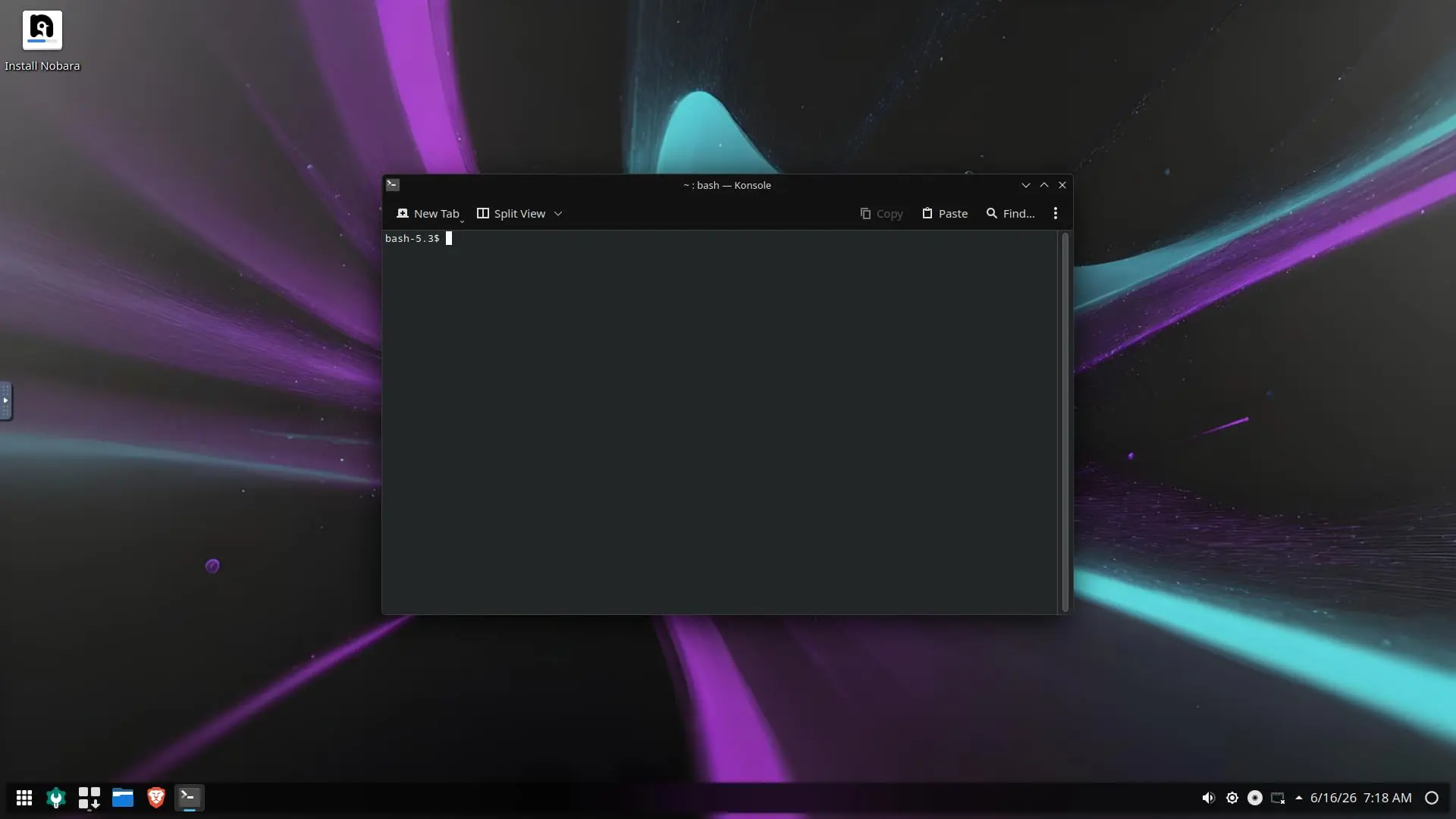Image resolution: width=1456 pixels, height=819 pixels.
Task: Click the circle button at taskbar end
Action: 1432,798
